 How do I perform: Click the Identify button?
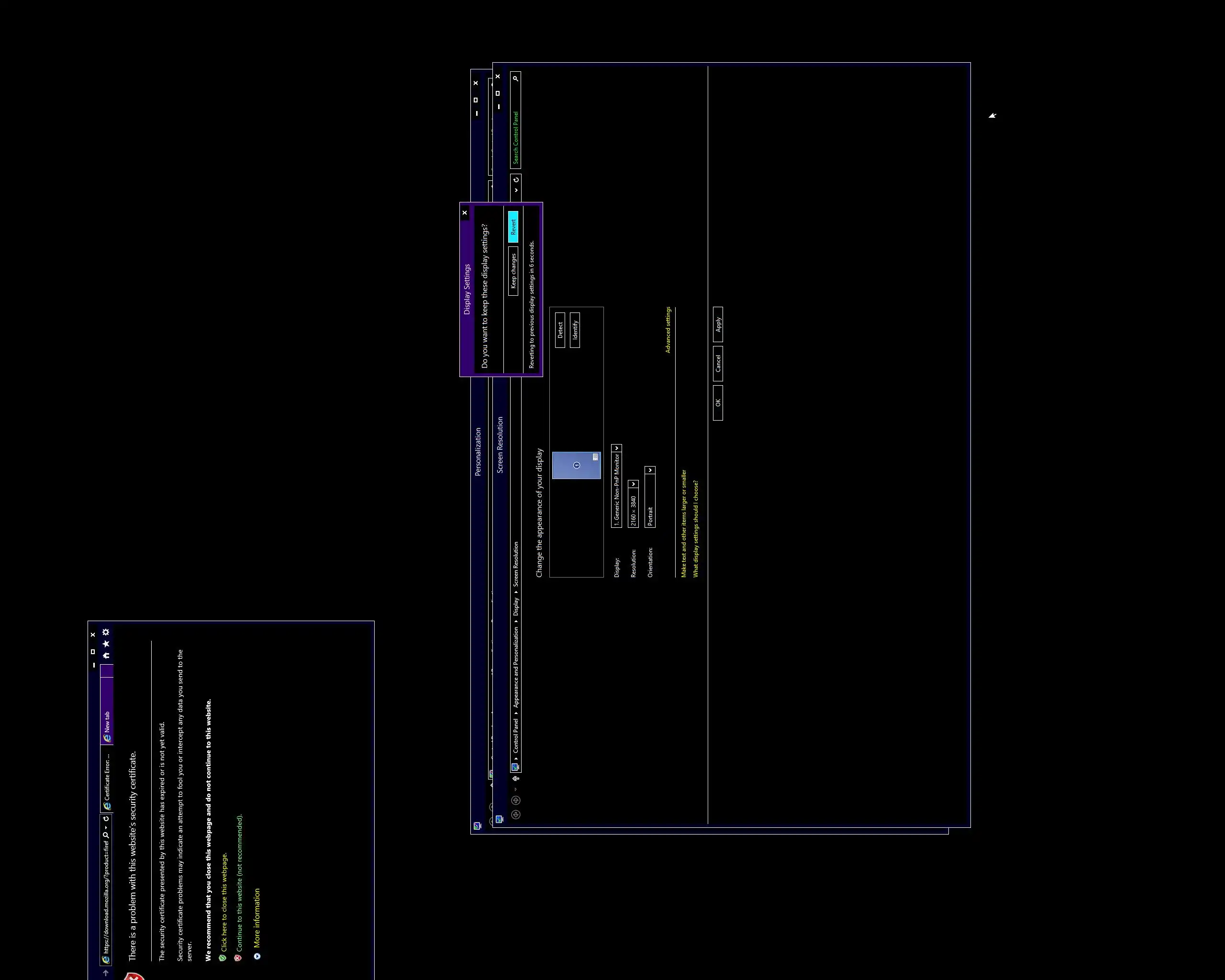pos(575,330)
